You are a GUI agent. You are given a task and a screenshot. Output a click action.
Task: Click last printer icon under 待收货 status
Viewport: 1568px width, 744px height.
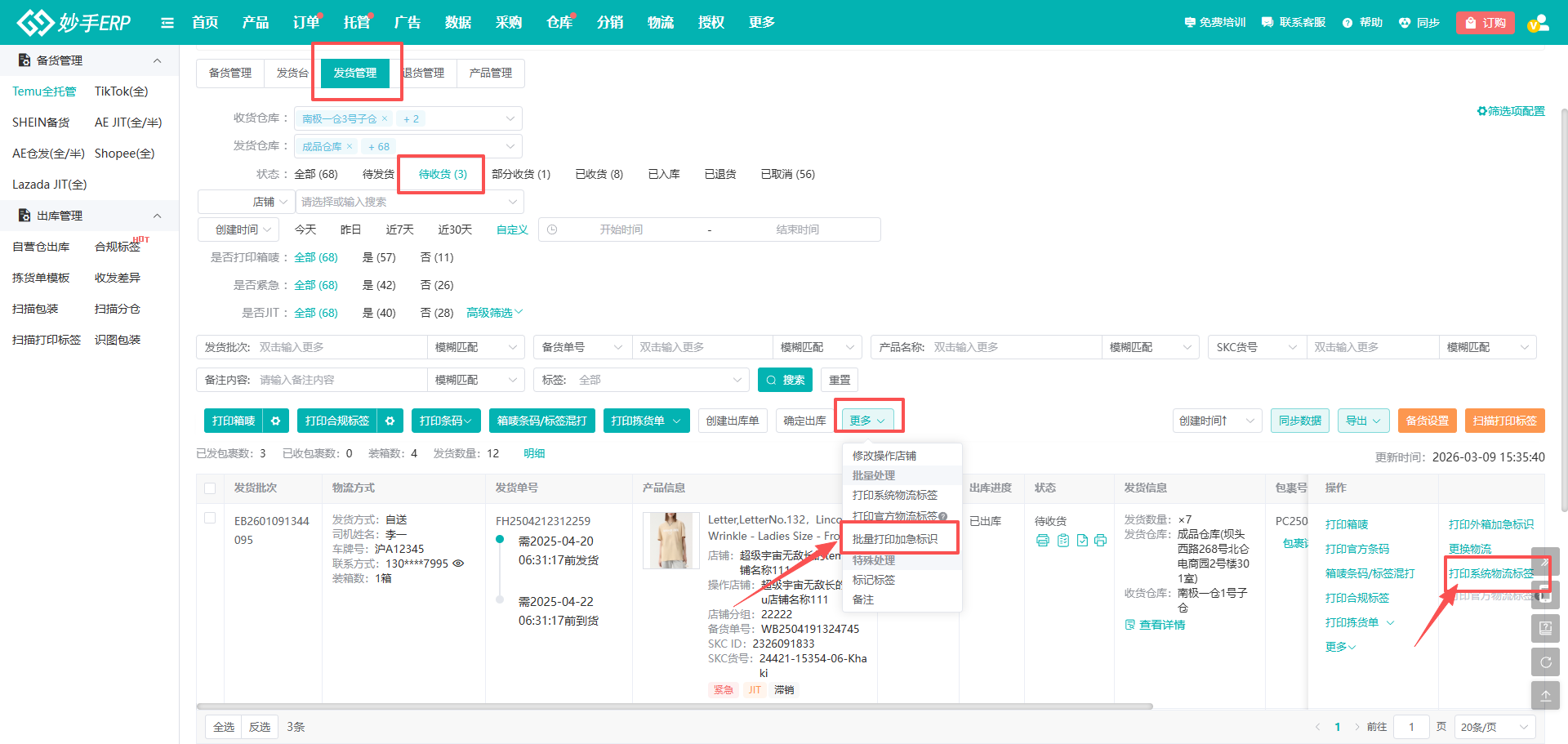1101,540
